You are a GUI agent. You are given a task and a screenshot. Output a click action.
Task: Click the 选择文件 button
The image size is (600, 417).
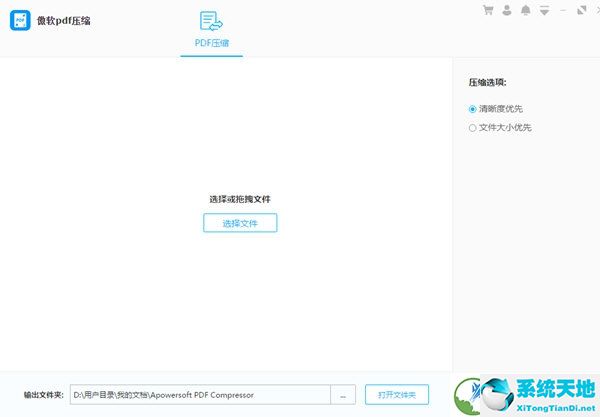[240, 223]
